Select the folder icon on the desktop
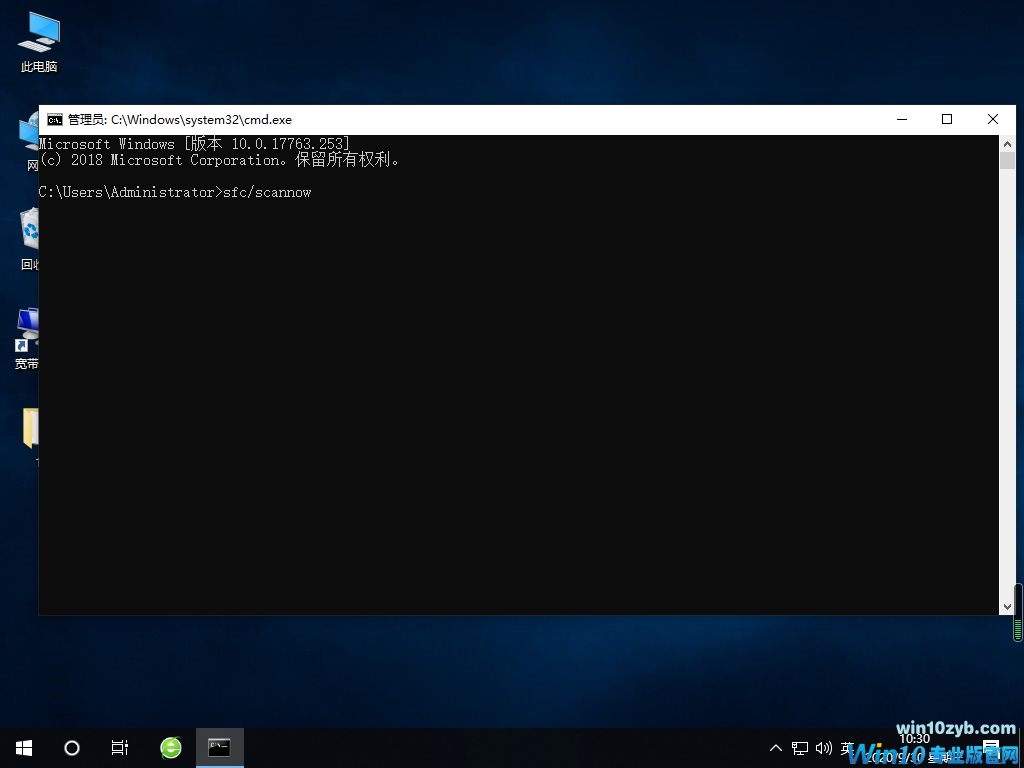Screen dimensions: 1024x768 [30, 428]
